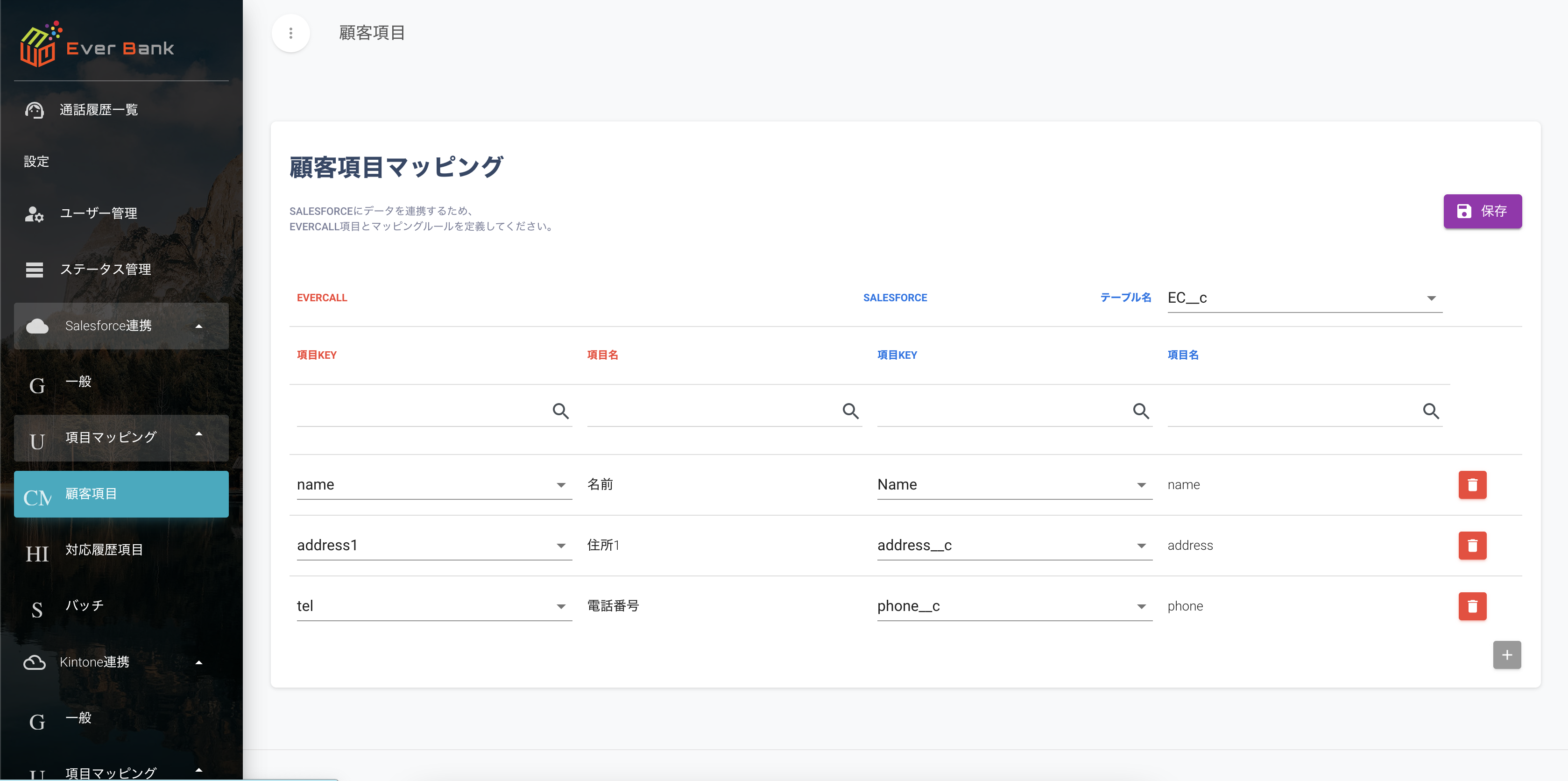Open the テーブル名 EC__c dropdown

click(1305, 298)
